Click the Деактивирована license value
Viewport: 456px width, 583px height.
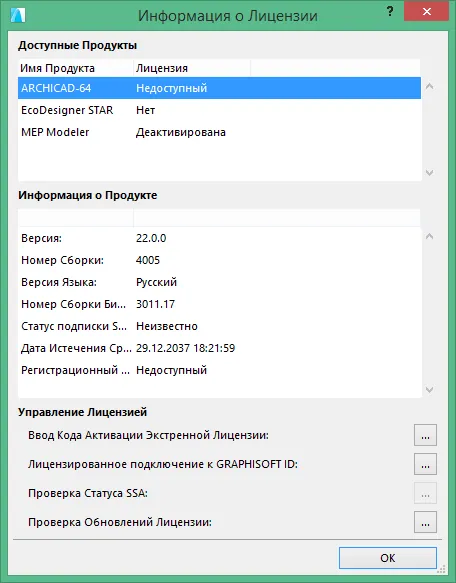coord(181,132)
